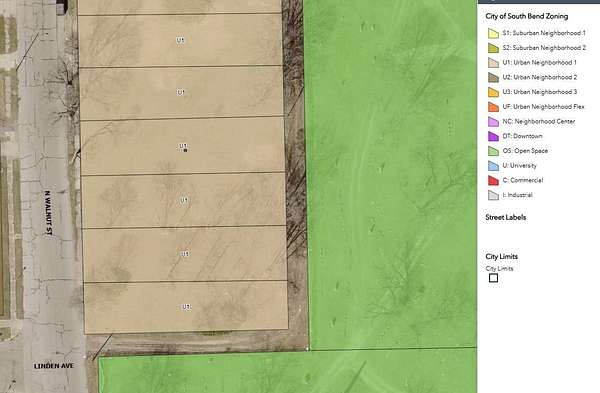Click the bottommost U1 parcel above Linden Ave
The image size is (600, 393).
coord(186,307)
